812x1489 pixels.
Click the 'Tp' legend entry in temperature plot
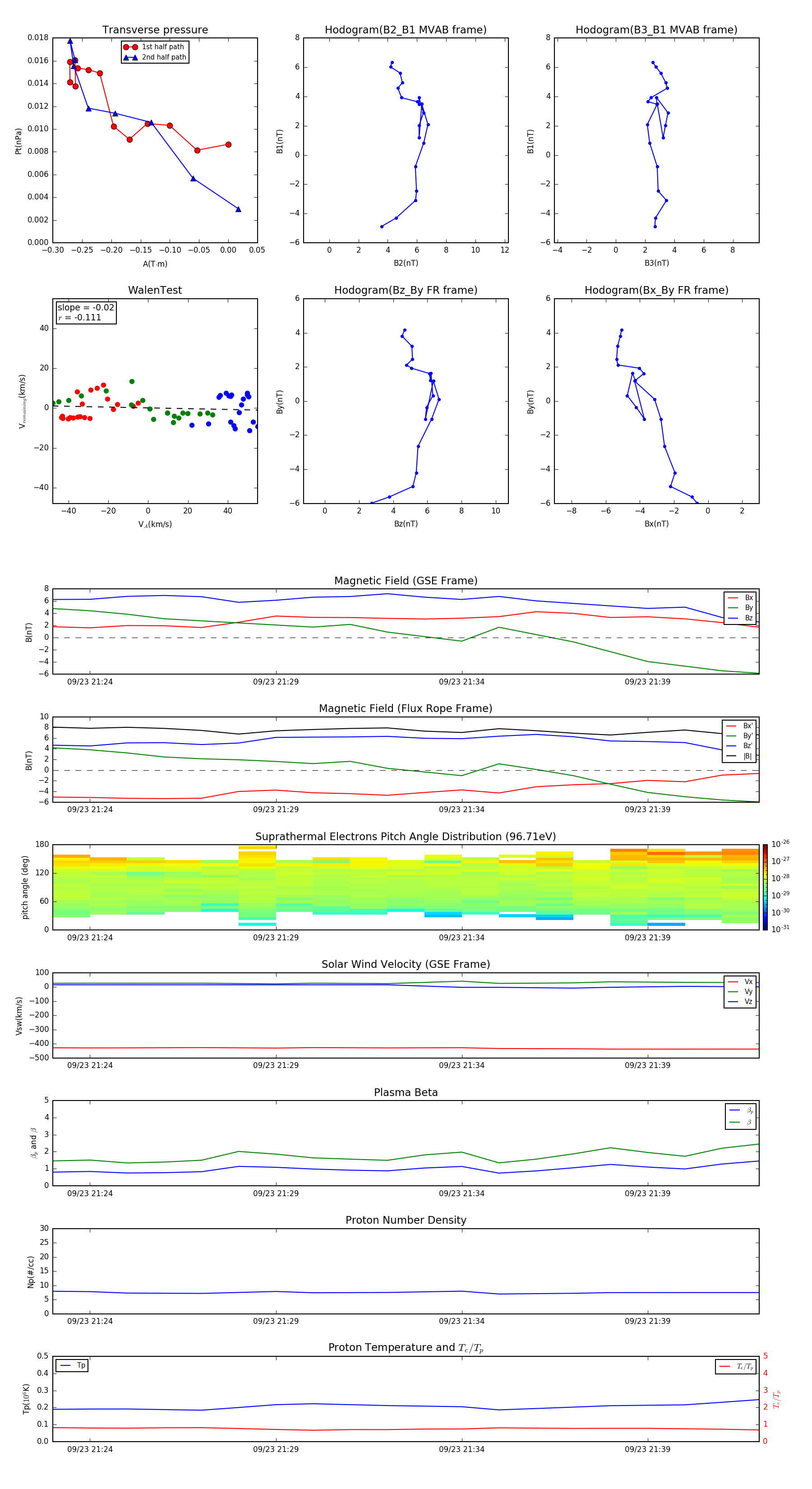pyautogui.click(x=72, y=1365)
